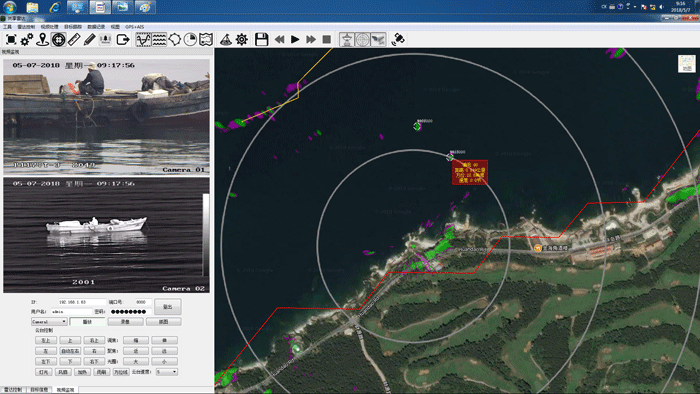This screenshot has width=700, height=394.
Task: Toggle the waveform curve display icon
Action: (x=143, y=40)
